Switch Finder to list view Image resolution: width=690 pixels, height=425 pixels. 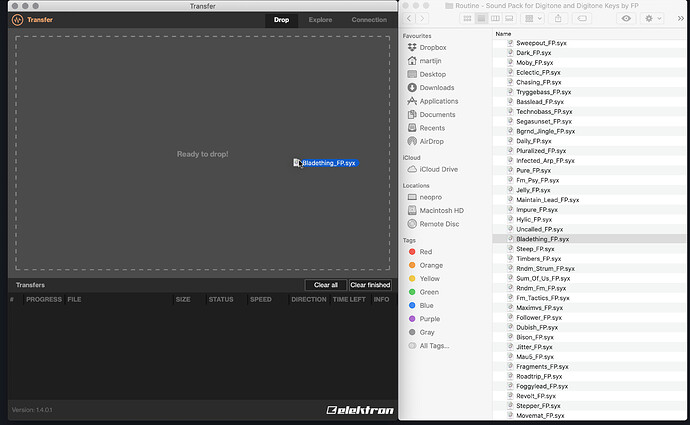[481, 18]
